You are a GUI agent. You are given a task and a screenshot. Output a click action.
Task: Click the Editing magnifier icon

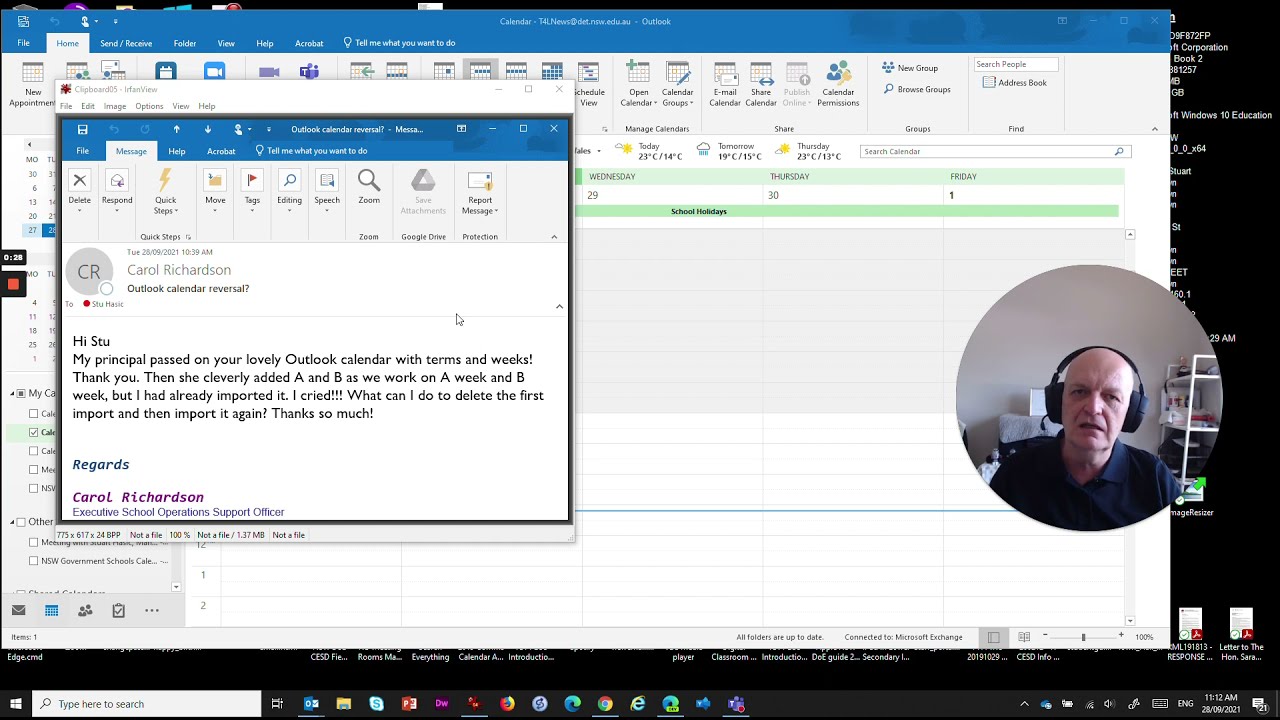click(289, 181)
